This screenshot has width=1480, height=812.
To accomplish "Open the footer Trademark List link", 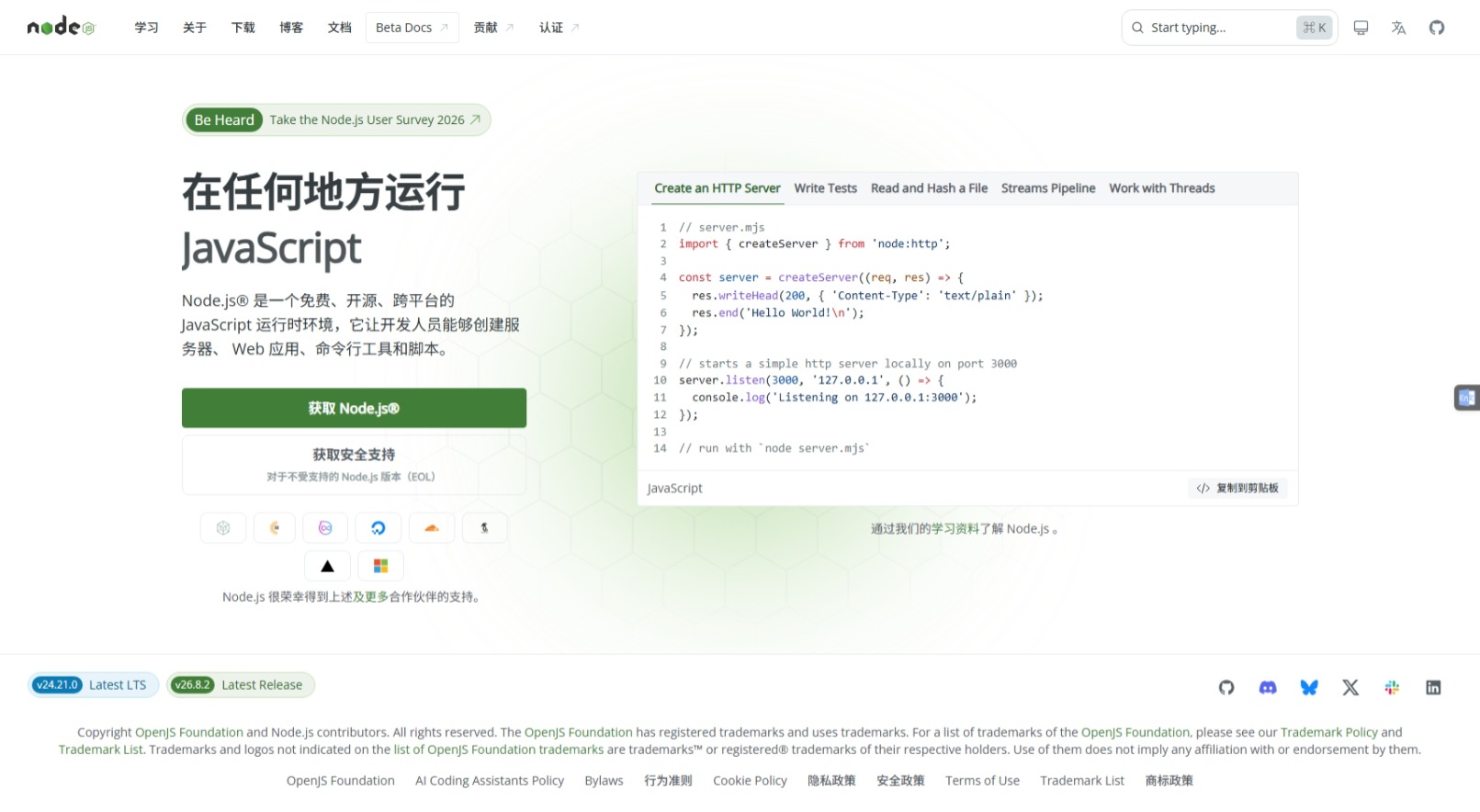I will [x=1082, y=781].
